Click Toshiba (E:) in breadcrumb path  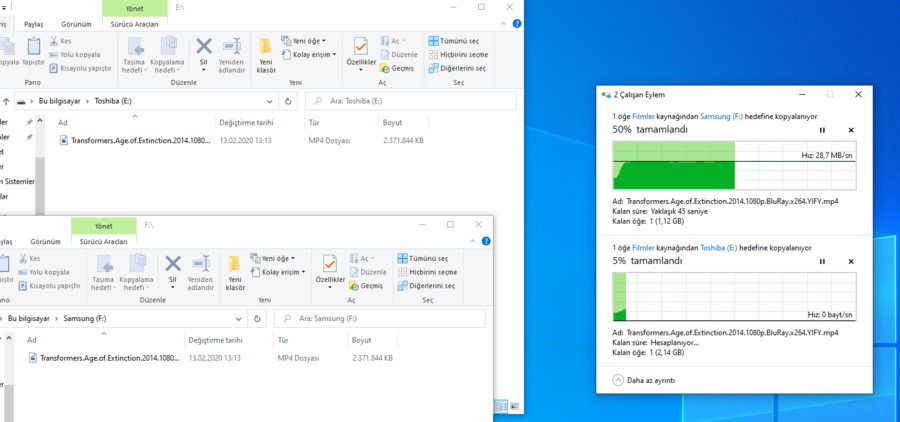click(x=114, y=102)
